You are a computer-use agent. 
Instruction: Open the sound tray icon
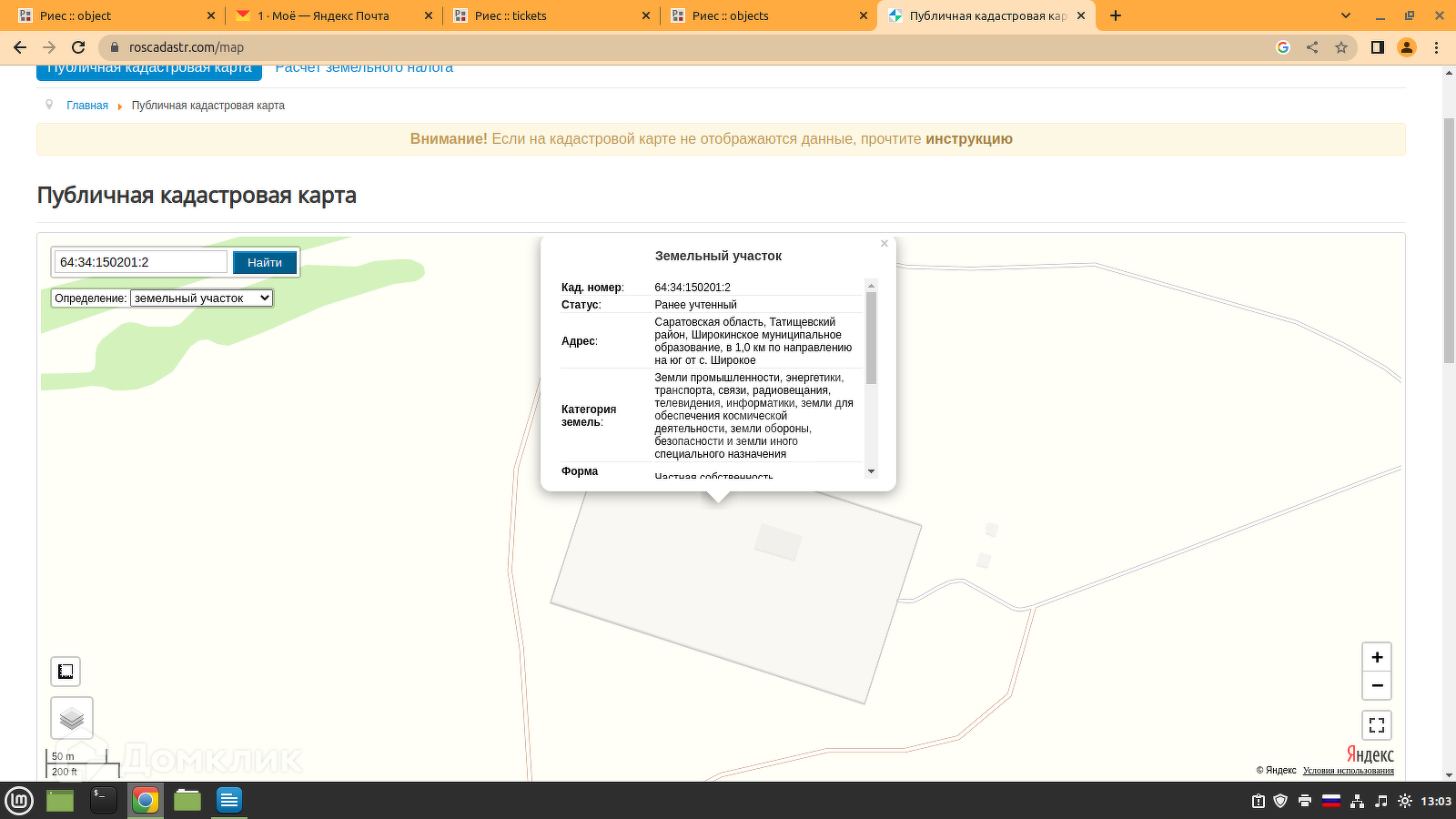[1381, 801]
